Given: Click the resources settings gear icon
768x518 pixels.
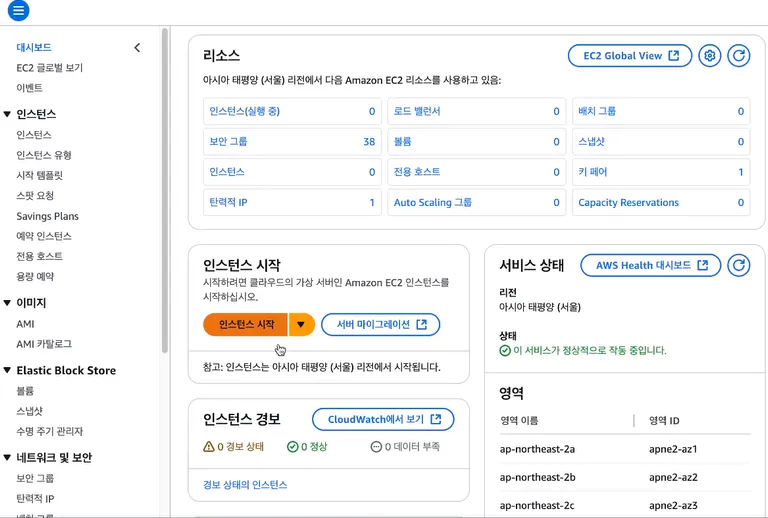Looking at the screenshot, I should 709,56.
